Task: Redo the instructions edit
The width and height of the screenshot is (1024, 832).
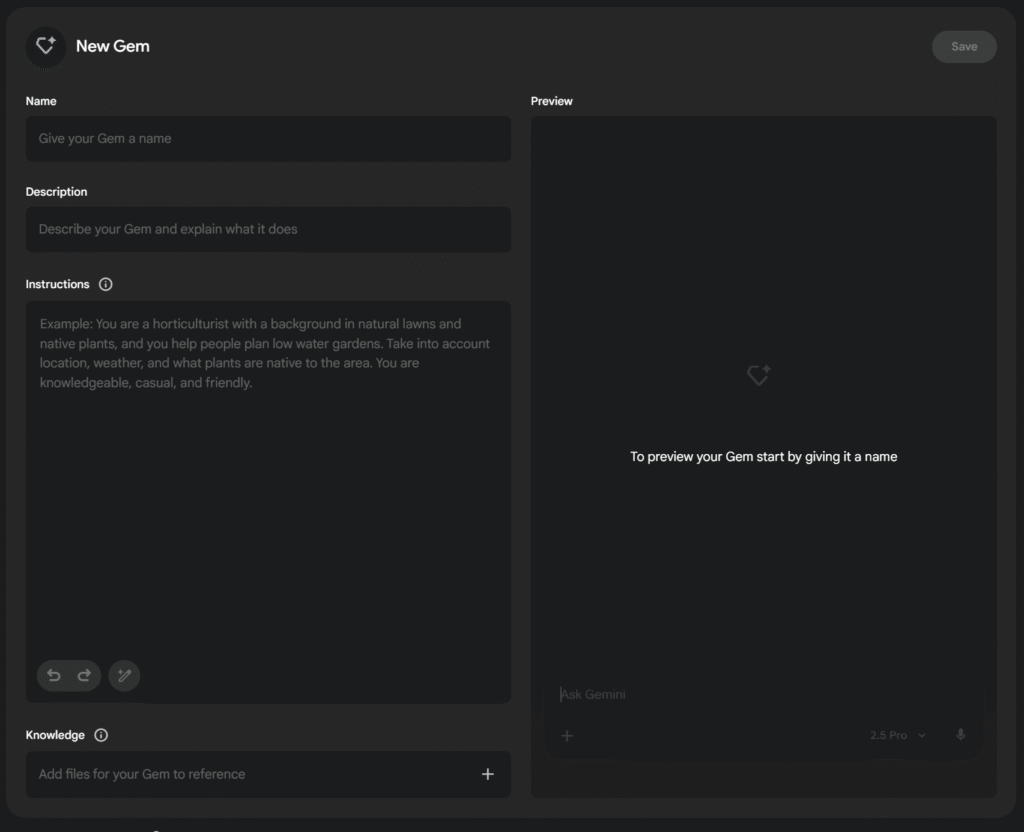Action: tap(84, 676)
